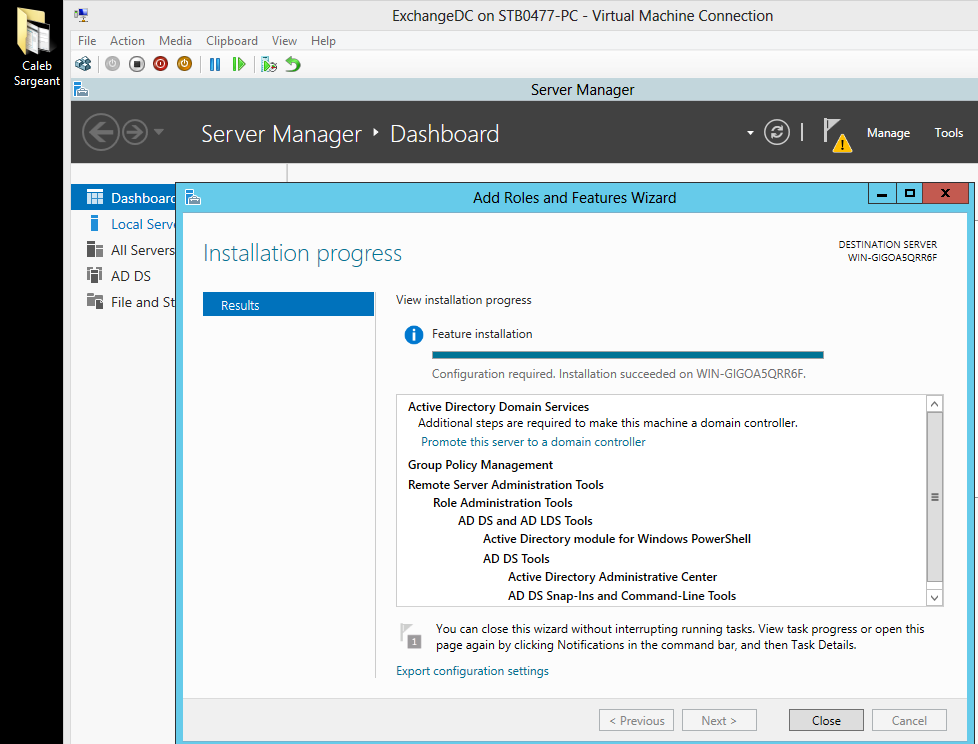Open the Clipboard menu
This screenshot has height=744, width=978.
[x=232, y=41]
